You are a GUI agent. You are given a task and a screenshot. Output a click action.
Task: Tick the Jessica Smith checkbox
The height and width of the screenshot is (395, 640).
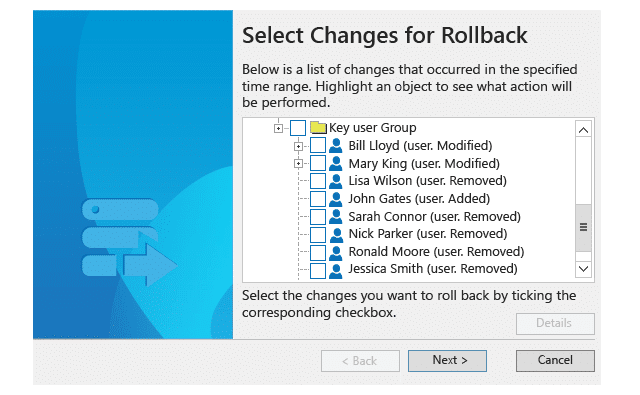tap(318, 270)
